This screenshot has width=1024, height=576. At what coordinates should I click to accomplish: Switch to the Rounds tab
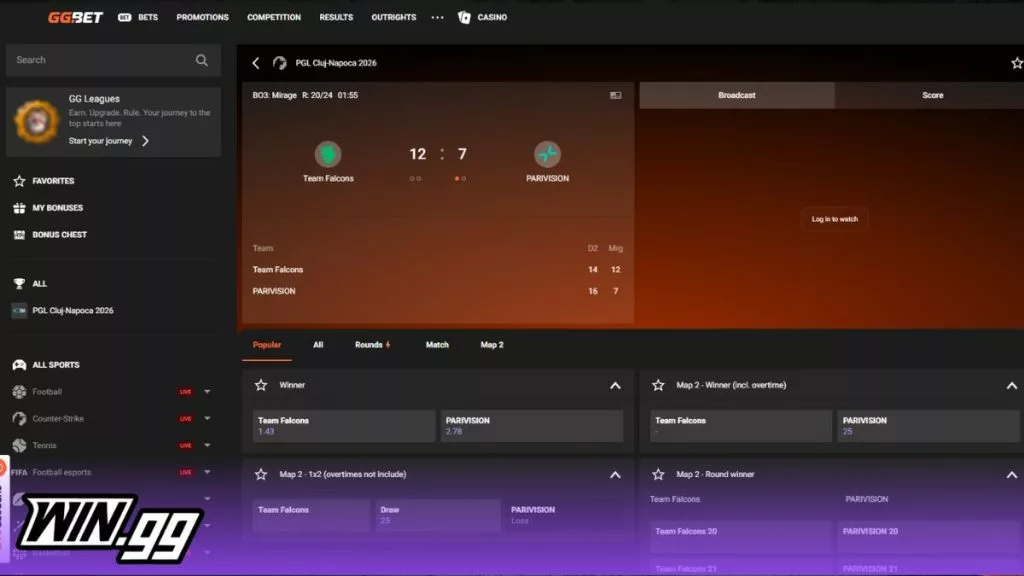(x=372, y=345)
